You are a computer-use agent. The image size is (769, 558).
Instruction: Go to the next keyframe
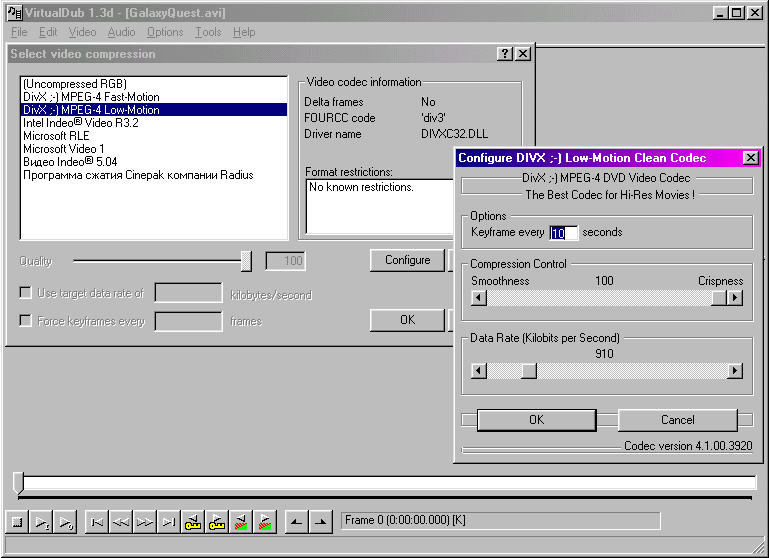pos(217,522)
